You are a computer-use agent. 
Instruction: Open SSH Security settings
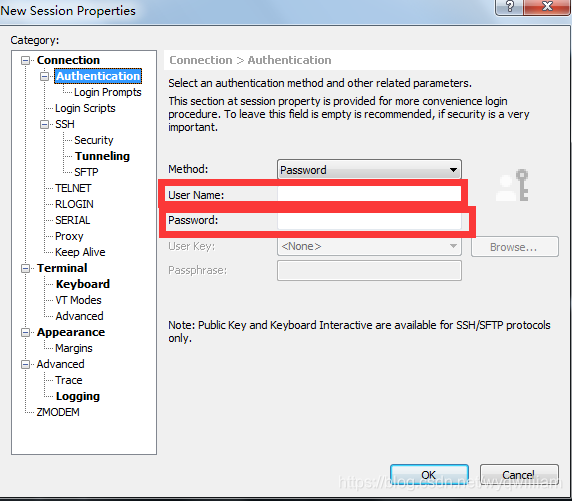click(x=94, y=140)
